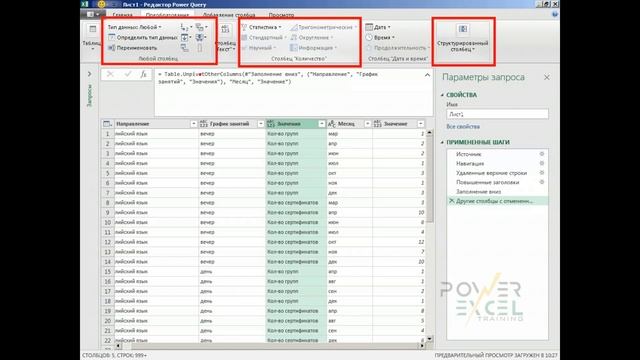Open the Таблица table menu icon
The height and width of the screenshot is (360, 640).
[x=92, y=29]
